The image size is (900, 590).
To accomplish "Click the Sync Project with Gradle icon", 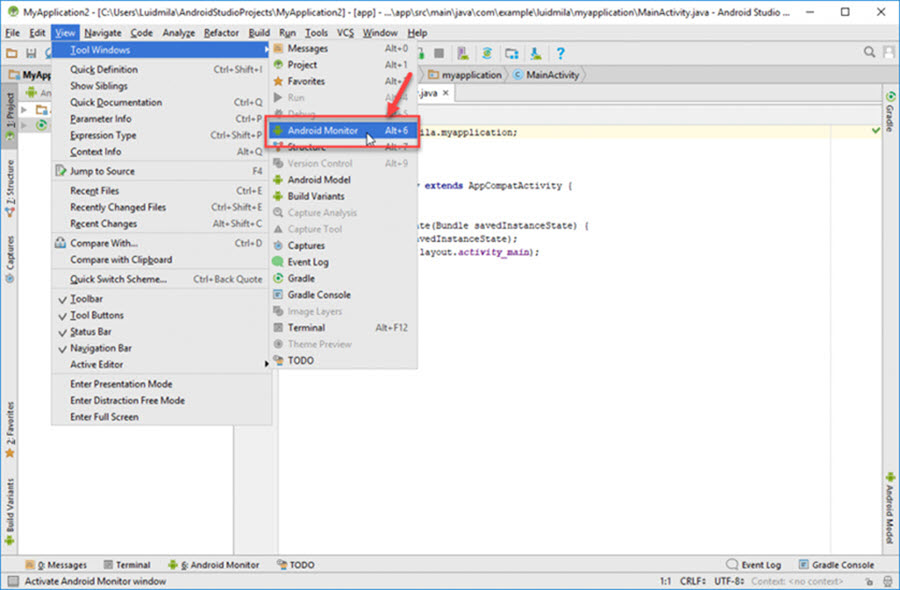I will (x=487, y=53).
